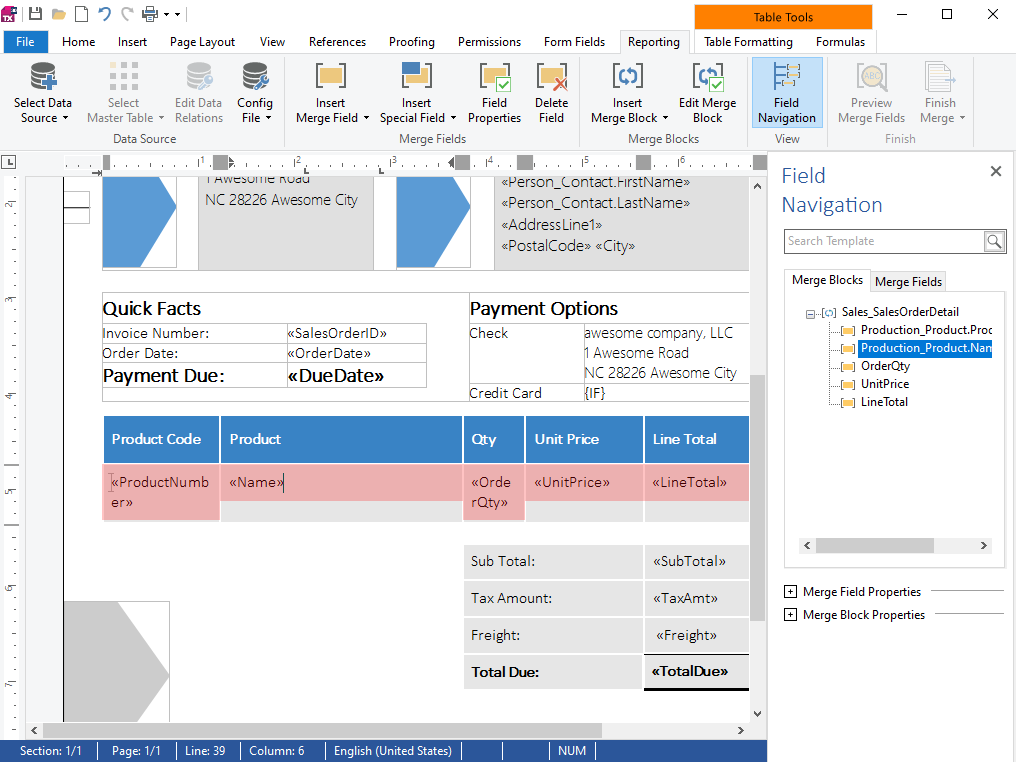Select the Data Source icon

[42, 92]
